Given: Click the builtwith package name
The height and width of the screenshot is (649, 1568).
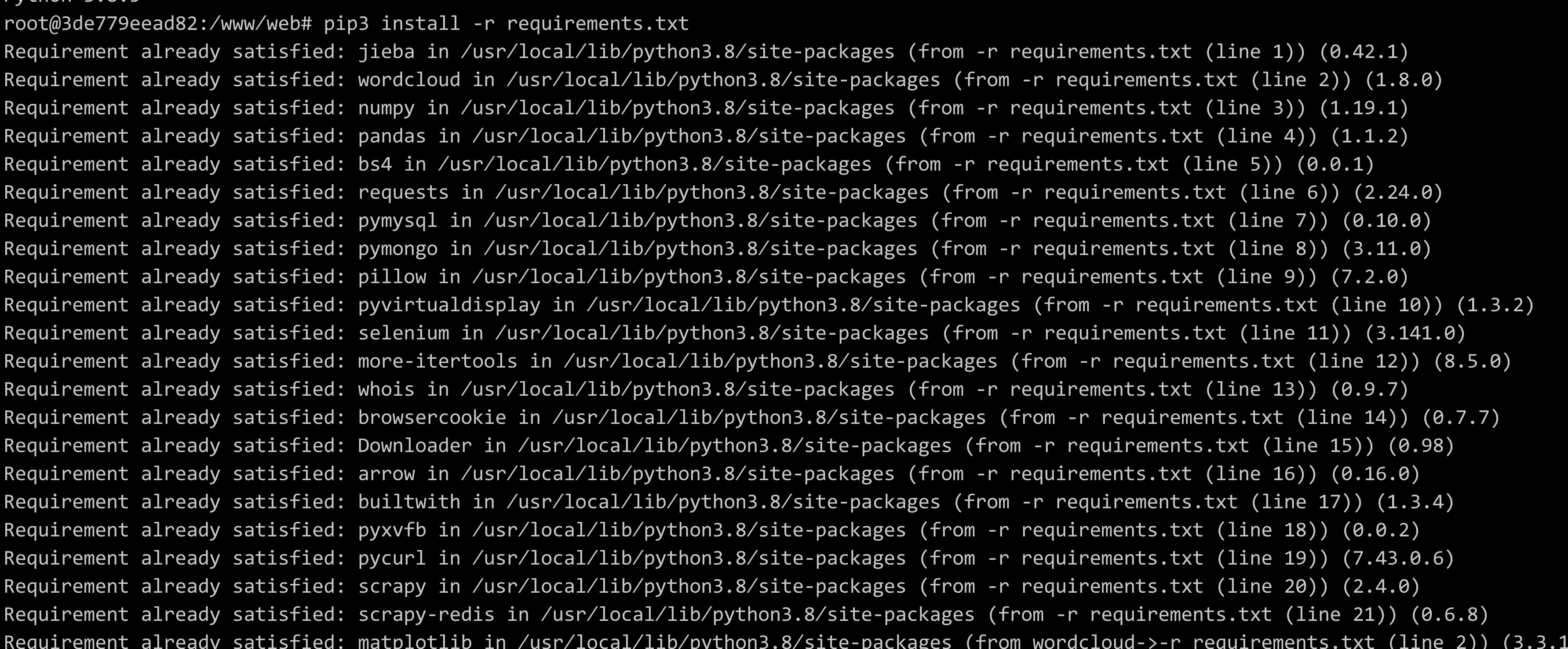Looking at the screenshot, I should pos(409,502).
